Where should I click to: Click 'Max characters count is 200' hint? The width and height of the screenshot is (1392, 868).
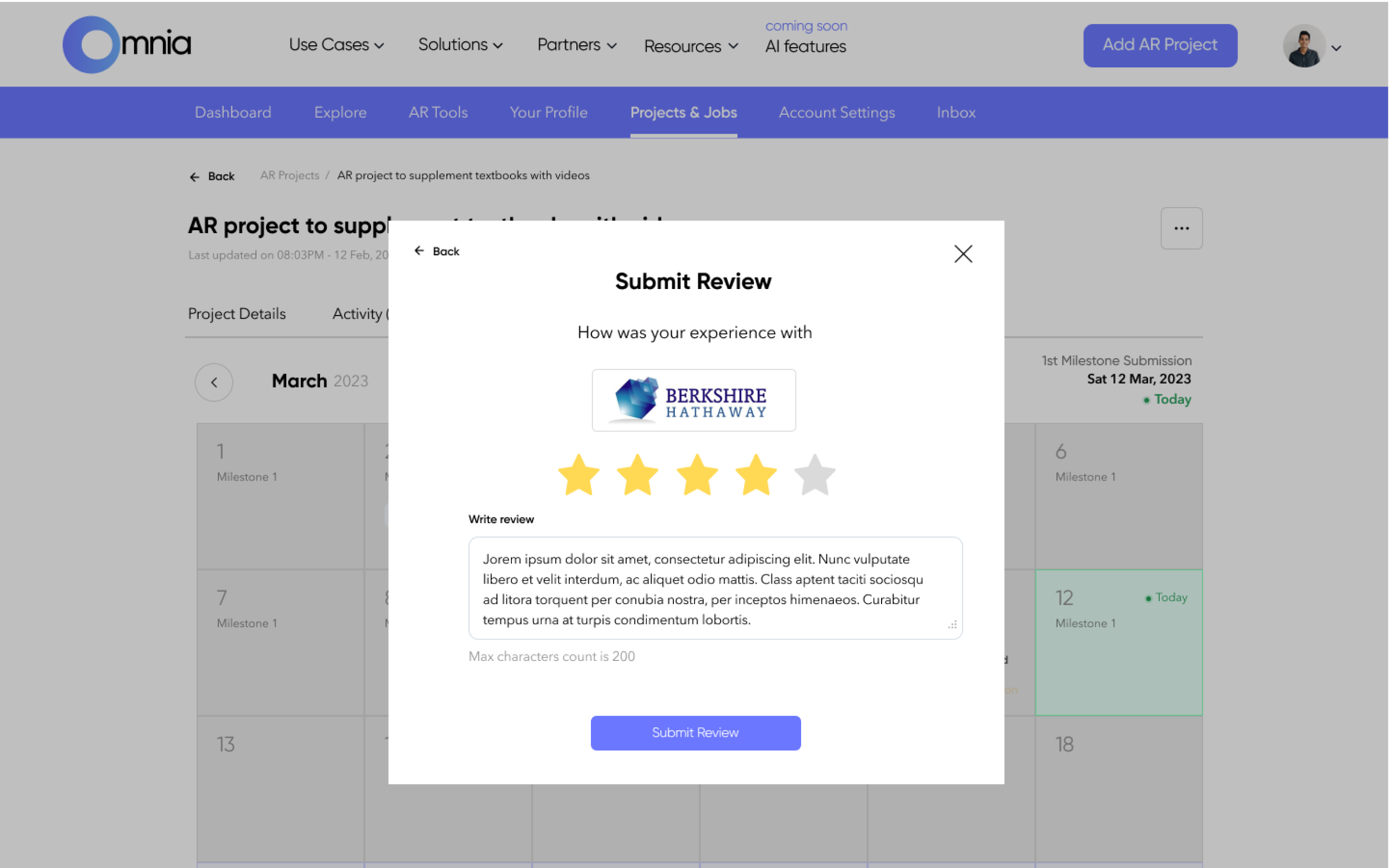coord(553,657)
